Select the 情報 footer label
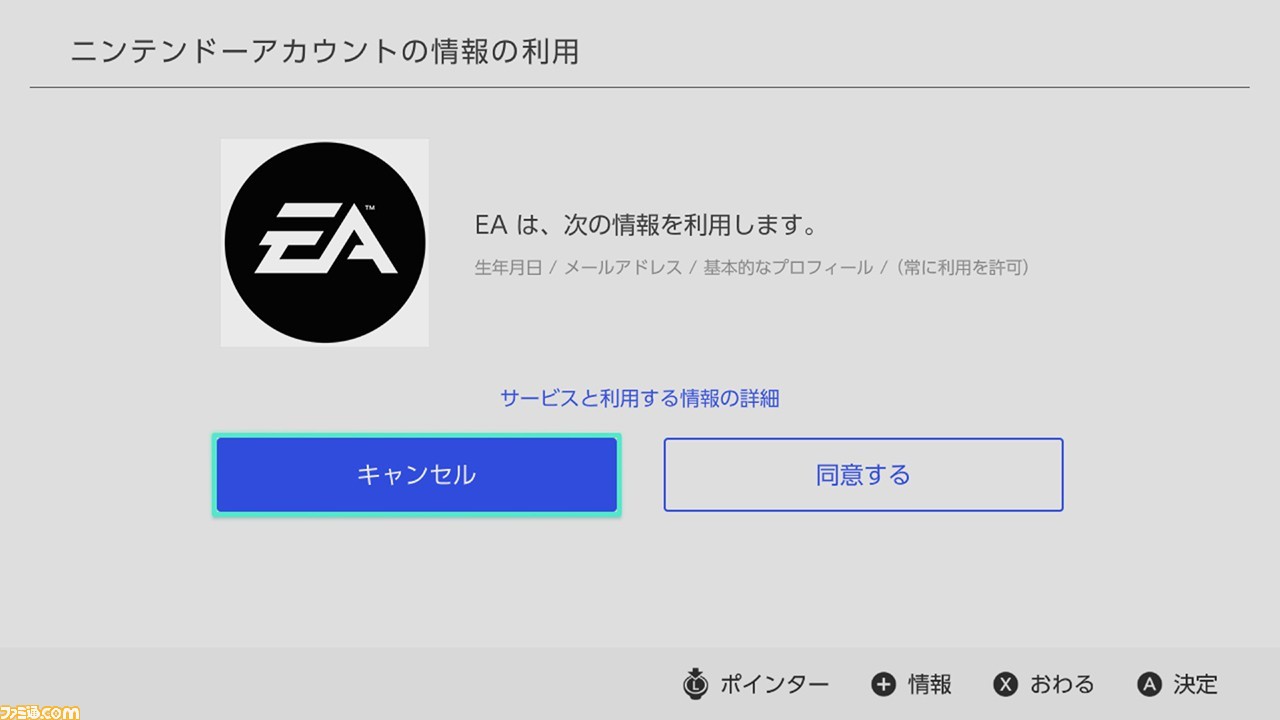The width and height of the screenshot is (1280, 720). click(x=930, y=684)
